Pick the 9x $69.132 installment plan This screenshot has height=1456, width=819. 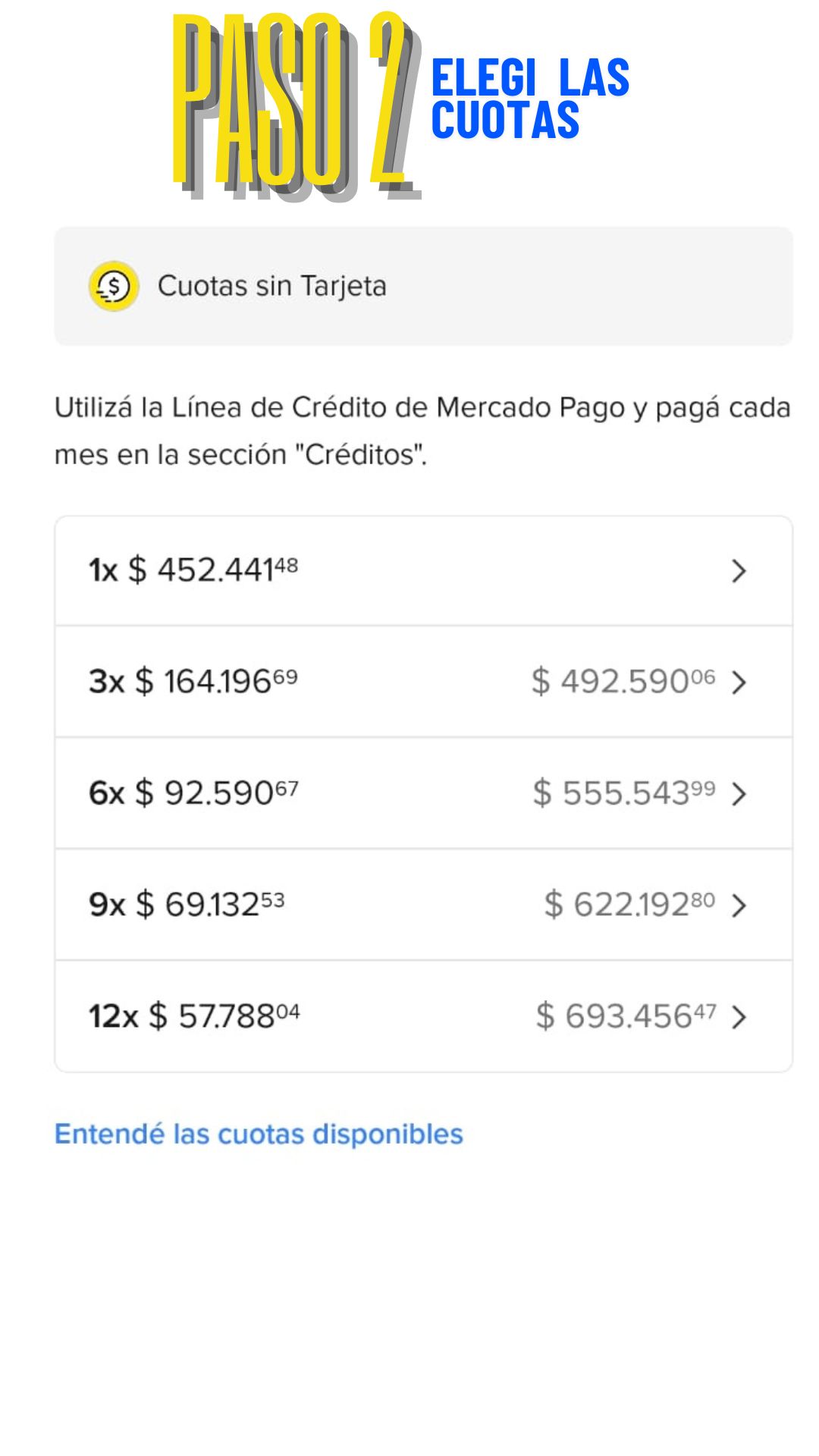pos(187,904)
